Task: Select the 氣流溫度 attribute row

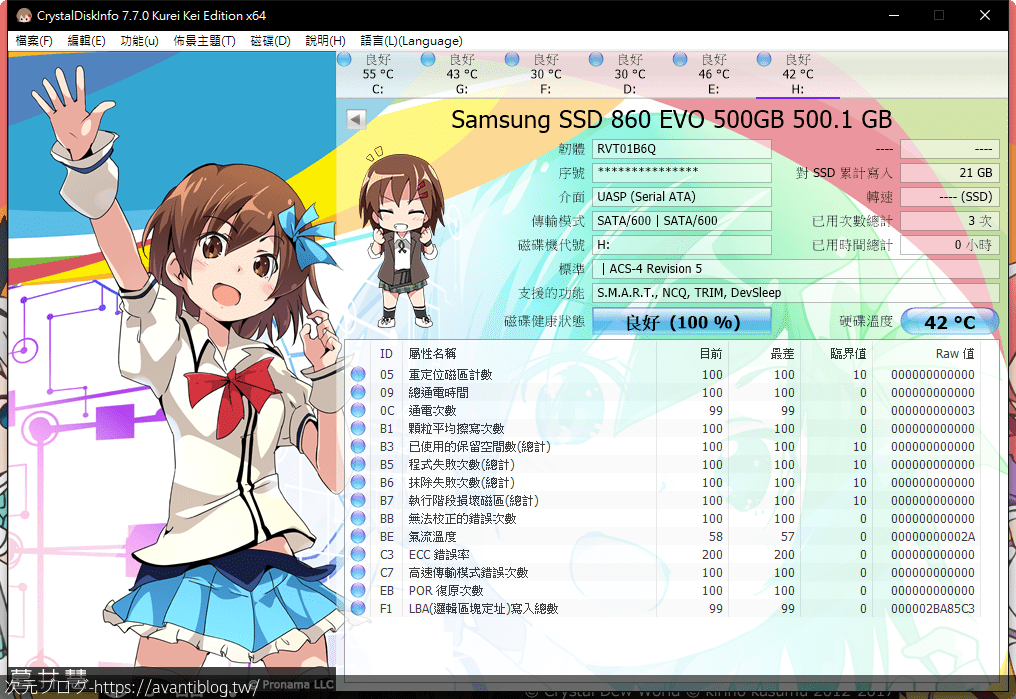Action: [663, 536]
